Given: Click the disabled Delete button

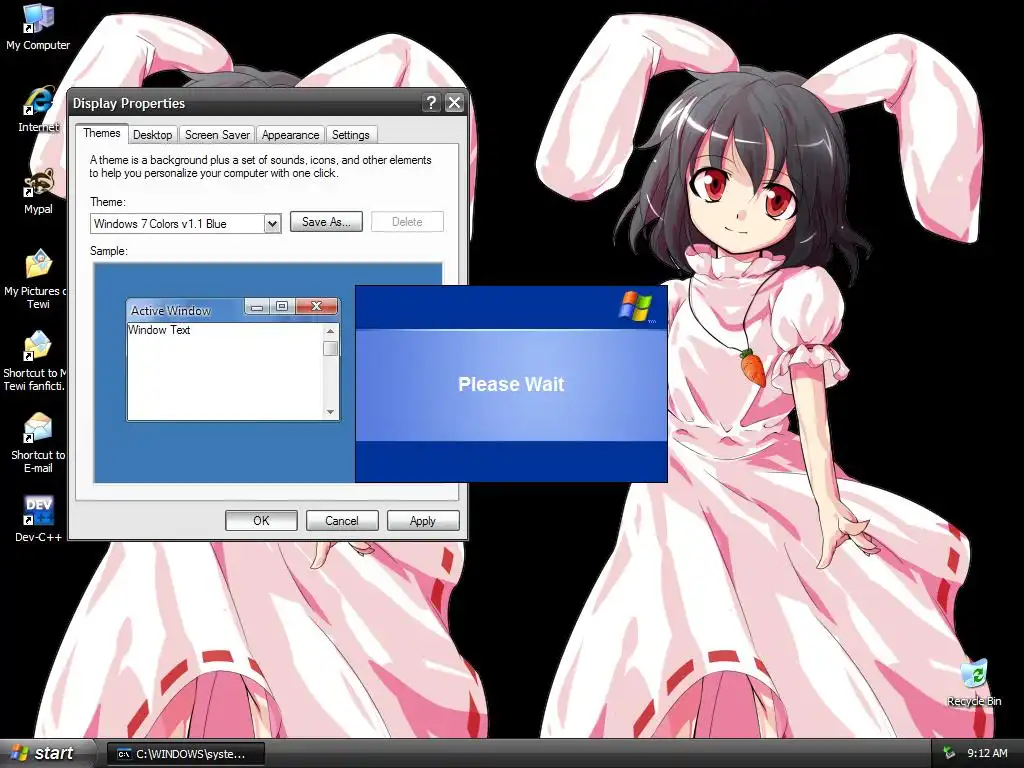Looking at the screenshot, I should click(407, 222).
